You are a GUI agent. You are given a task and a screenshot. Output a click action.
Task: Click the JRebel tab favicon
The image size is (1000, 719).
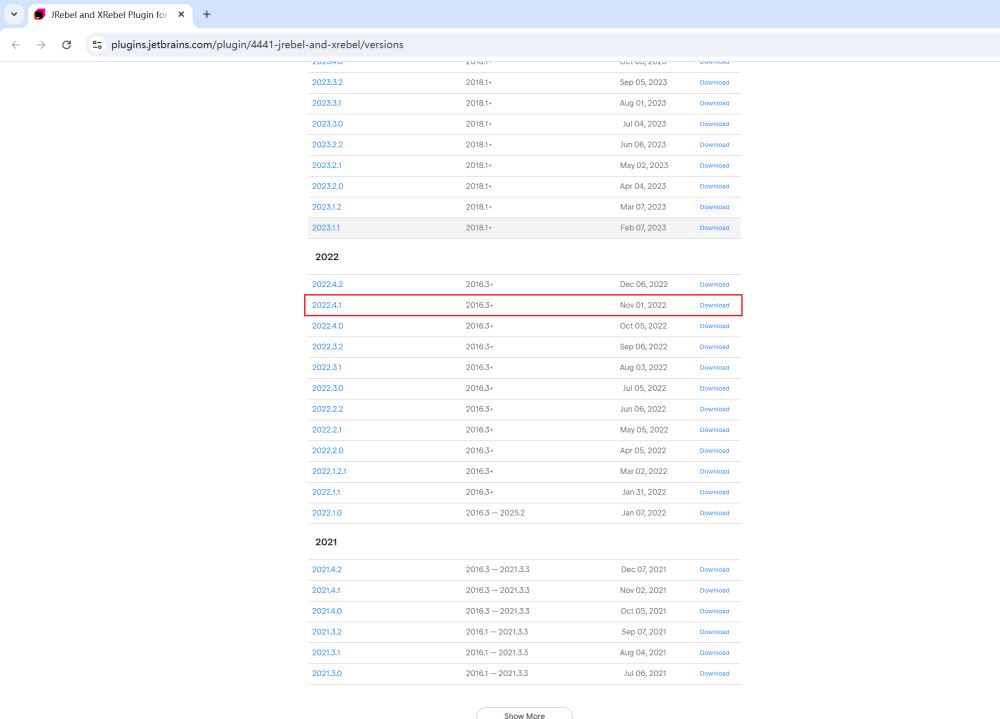(x=40, y=14)
